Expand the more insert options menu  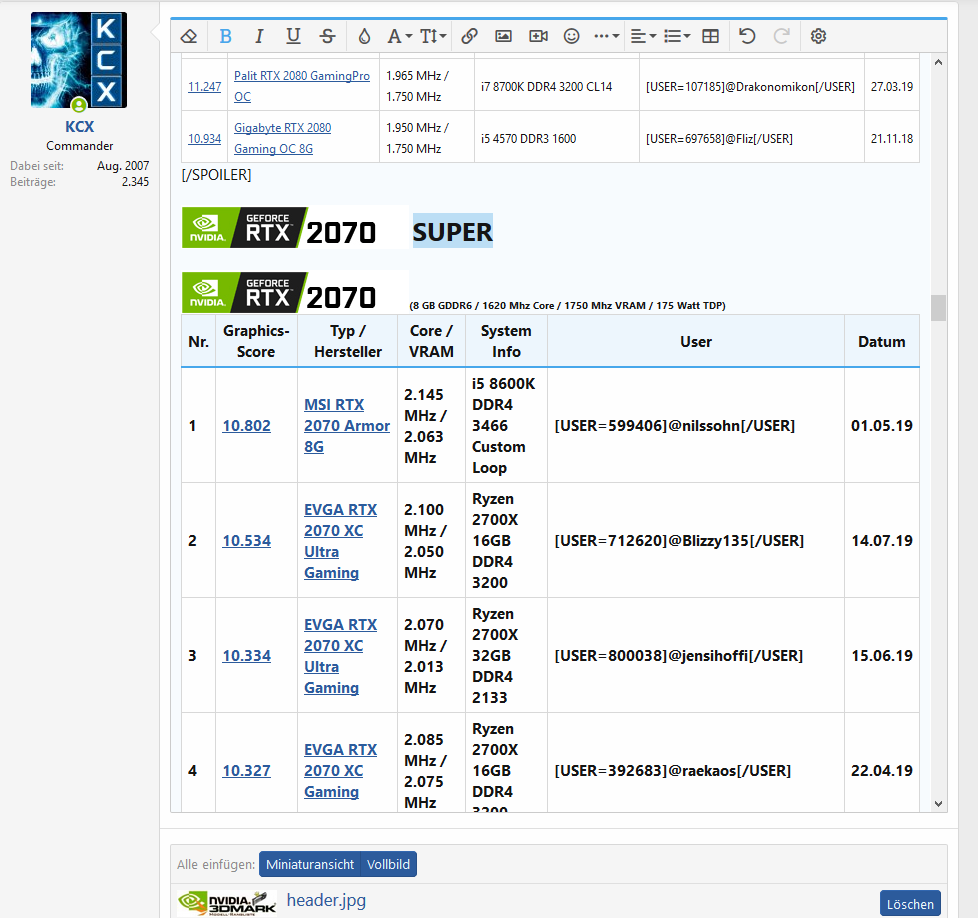(x=606, y=36)
